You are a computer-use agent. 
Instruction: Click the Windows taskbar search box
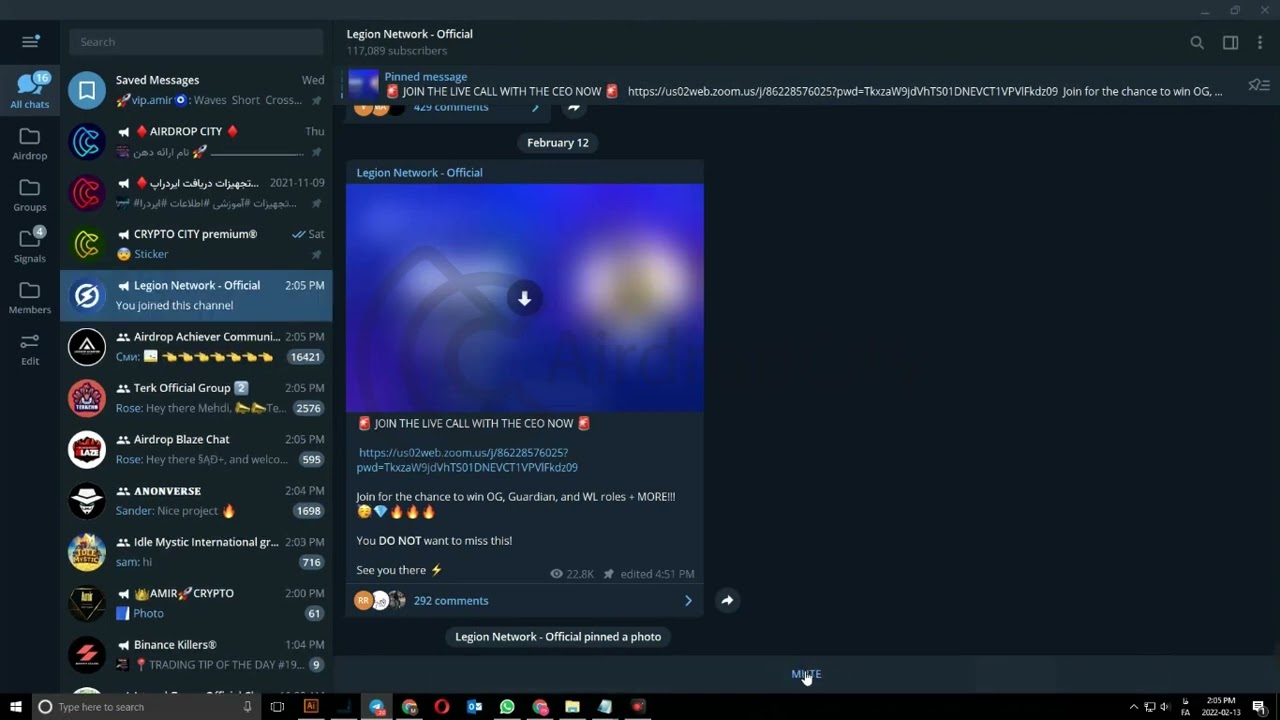click(146, 707)
